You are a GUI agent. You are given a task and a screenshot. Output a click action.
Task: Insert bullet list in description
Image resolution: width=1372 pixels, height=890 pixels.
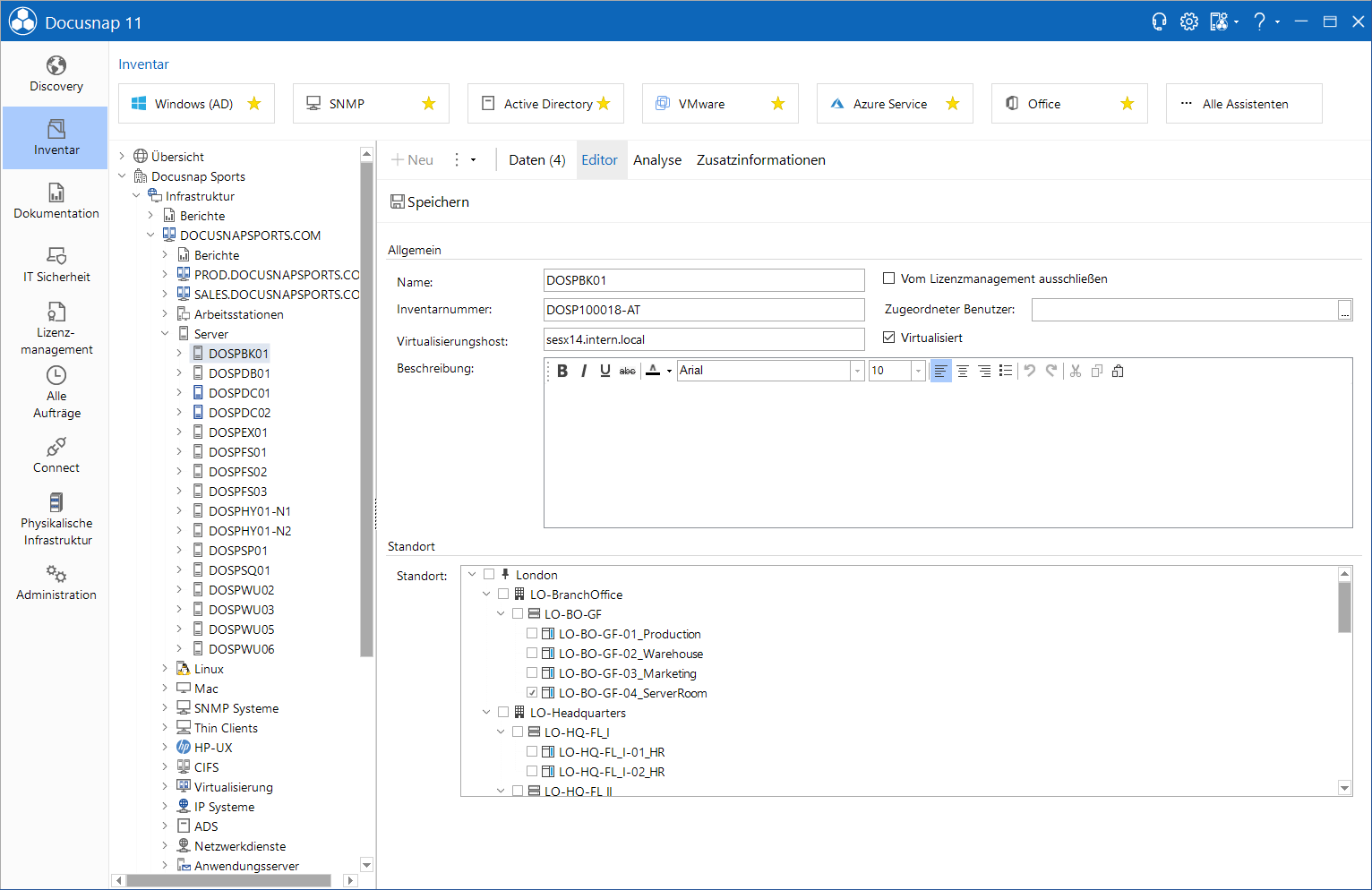1006,371
